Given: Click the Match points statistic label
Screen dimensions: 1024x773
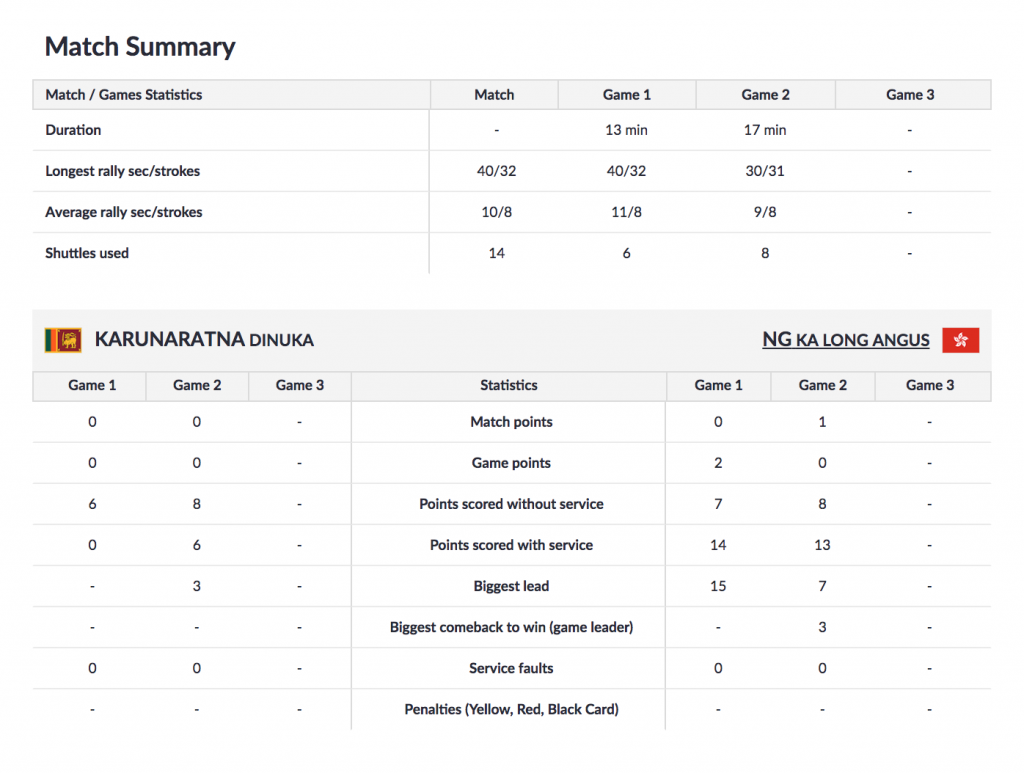Looking at the screenshot, I should point(511,422).
